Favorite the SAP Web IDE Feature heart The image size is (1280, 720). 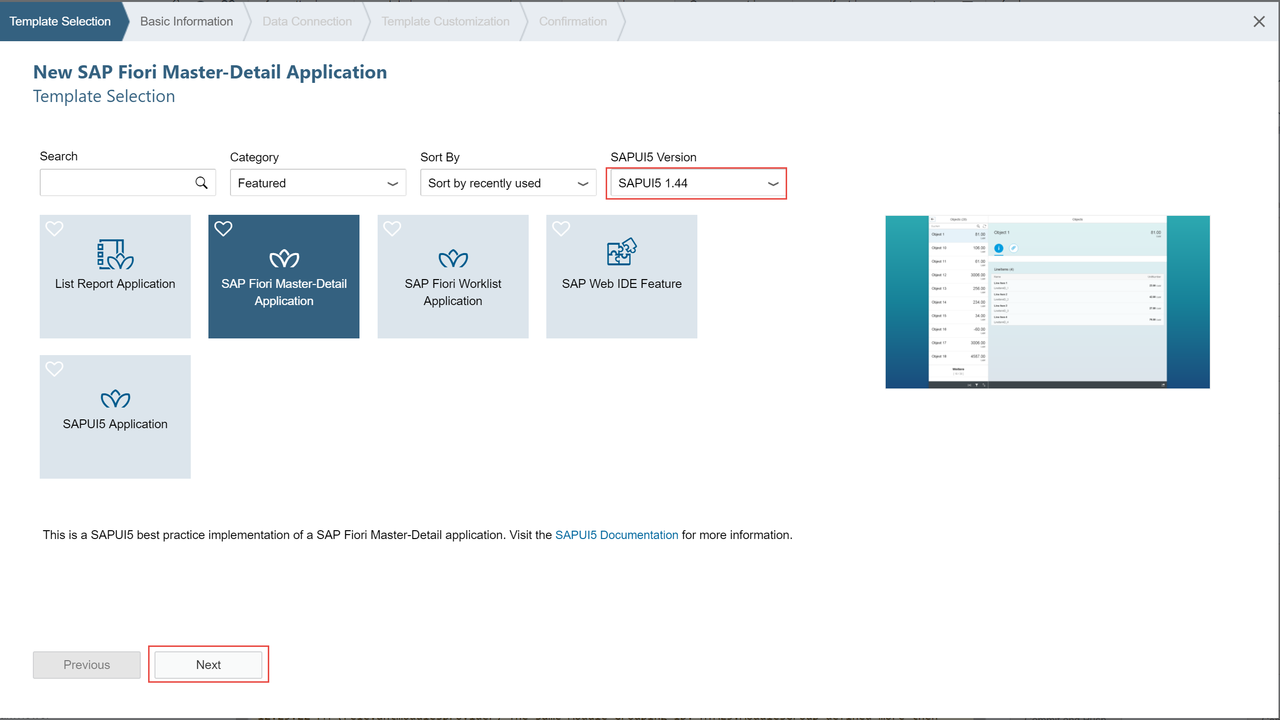[x=561, y=229]
